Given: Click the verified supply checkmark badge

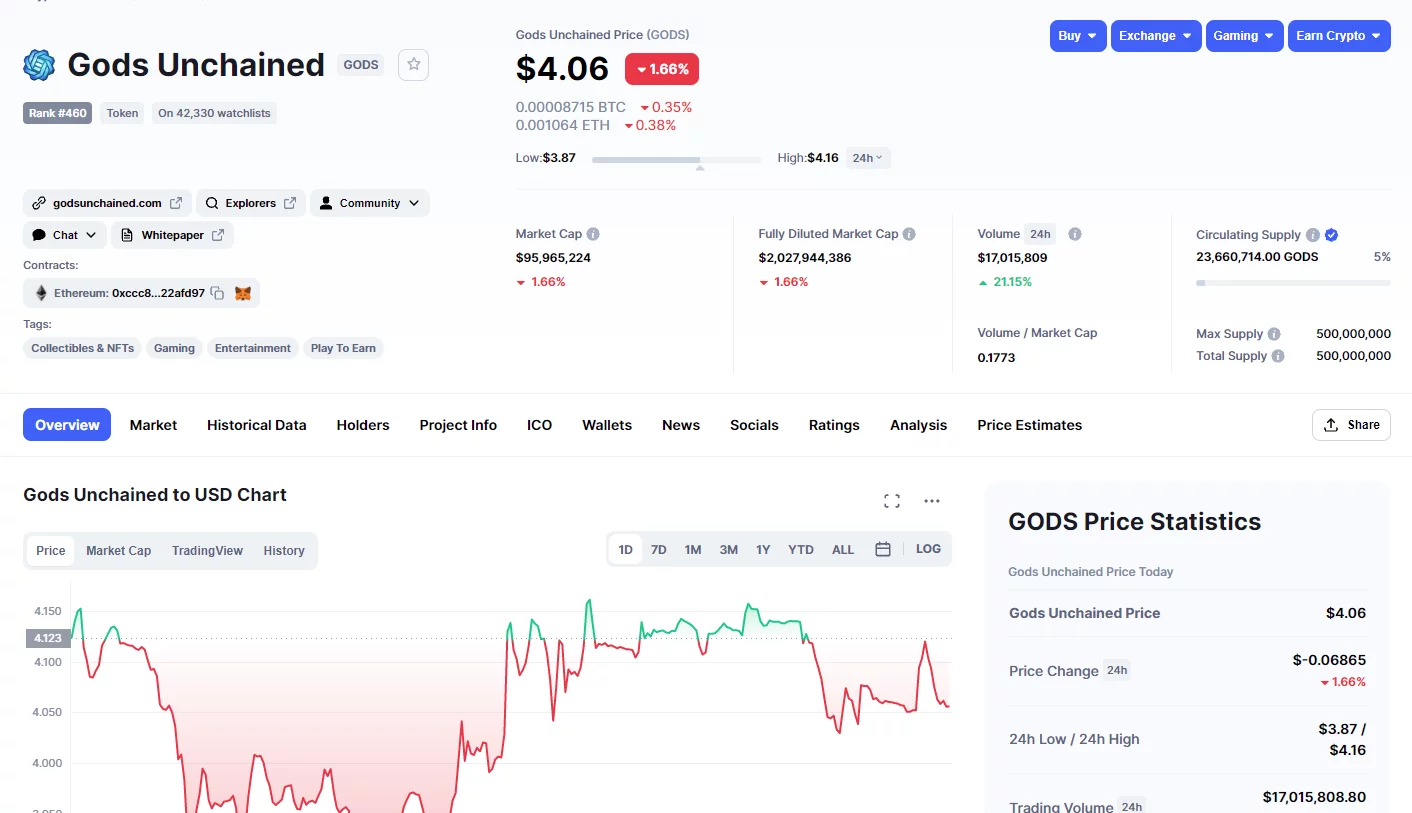Looking at the screenshot, I should coord(1331,235).
